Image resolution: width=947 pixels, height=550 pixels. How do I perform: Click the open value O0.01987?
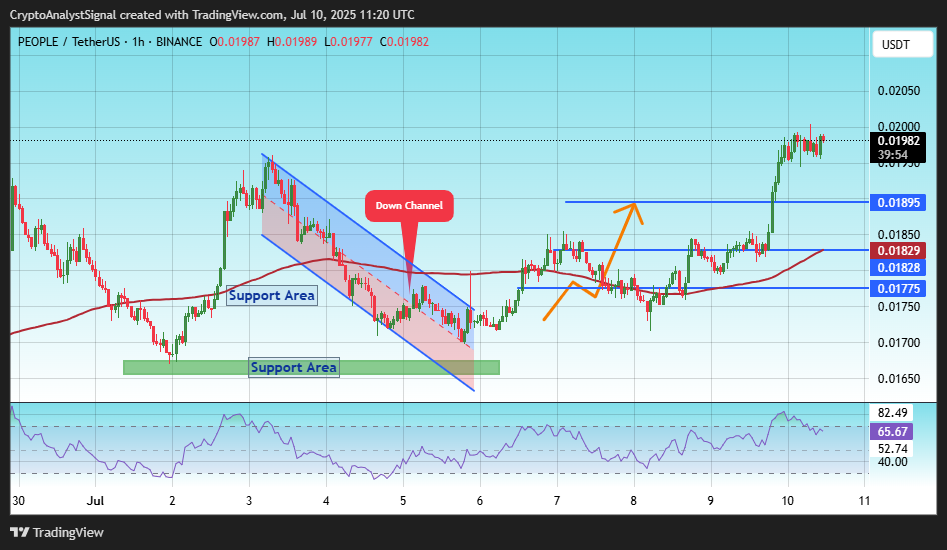(x=234, y=42)
